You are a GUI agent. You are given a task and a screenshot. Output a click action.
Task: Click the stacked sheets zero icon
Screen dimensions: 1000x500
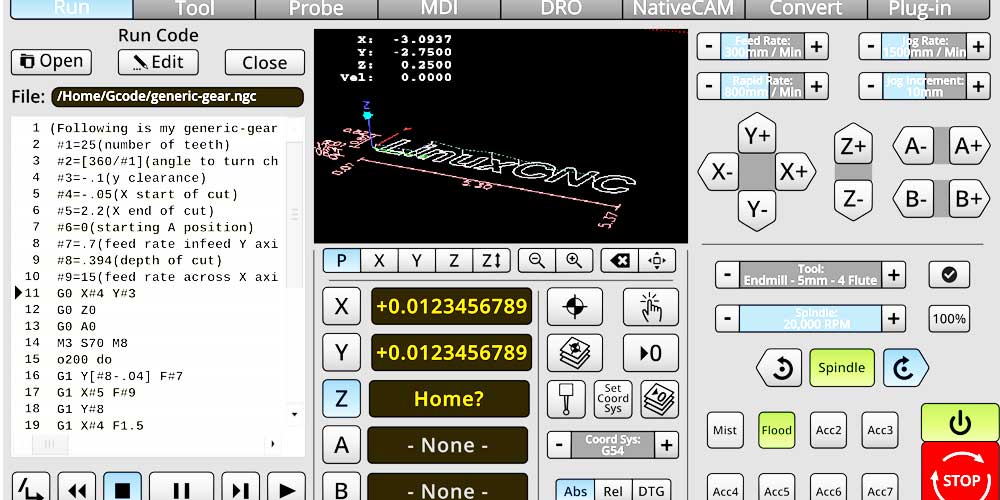(x=659, y=400)
